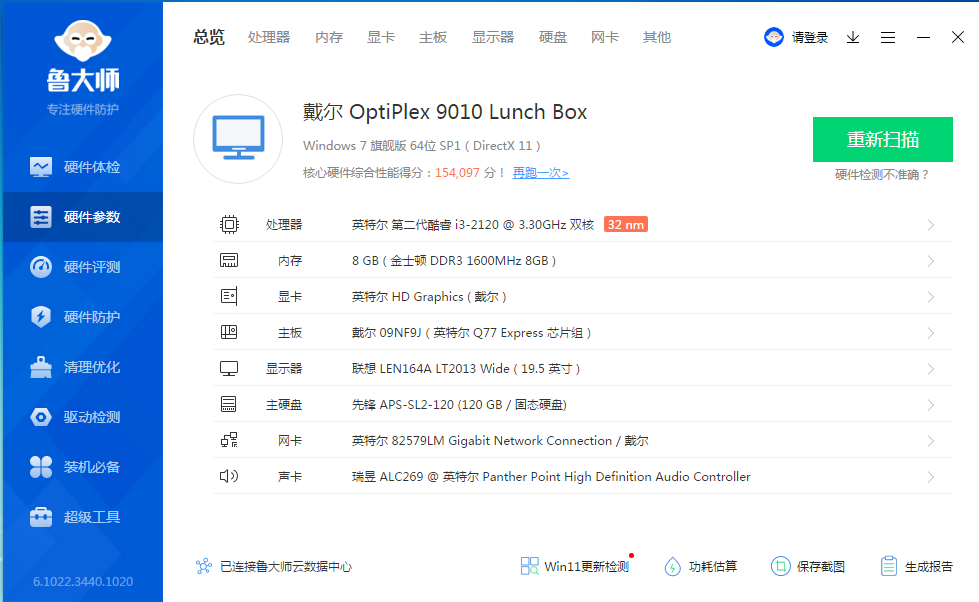The height and width of the screenshot is (602, 979).
Task: Expand the 声卡 row chevron
Action: tap(930, 477)
